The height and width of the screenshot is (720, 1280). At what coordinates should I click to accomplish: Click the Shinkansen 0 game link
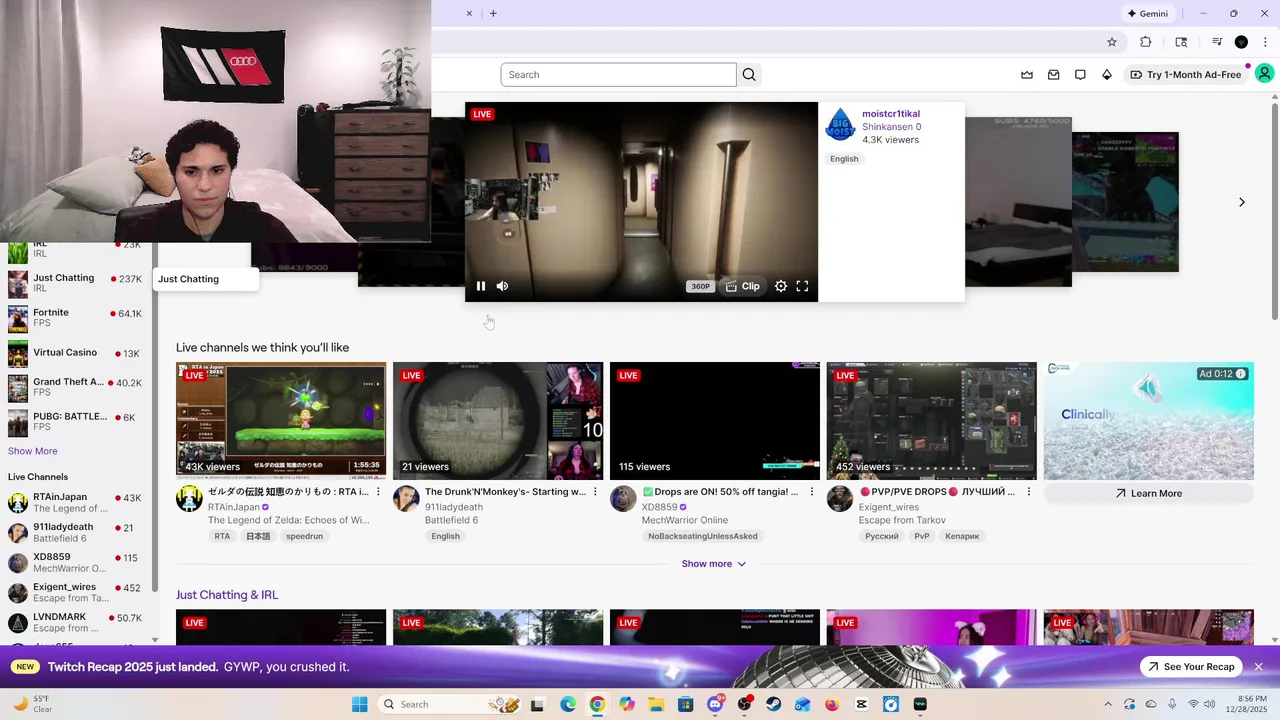pos(891,127)
